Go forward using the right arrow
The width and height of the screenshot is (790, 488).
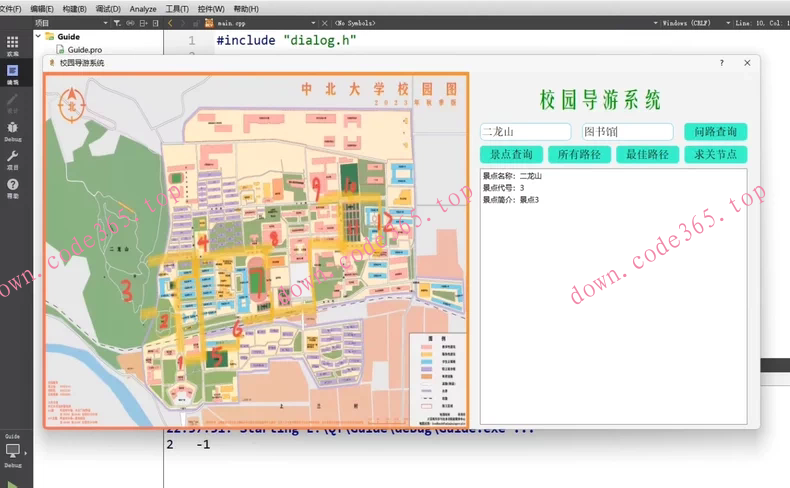[183, 23]
